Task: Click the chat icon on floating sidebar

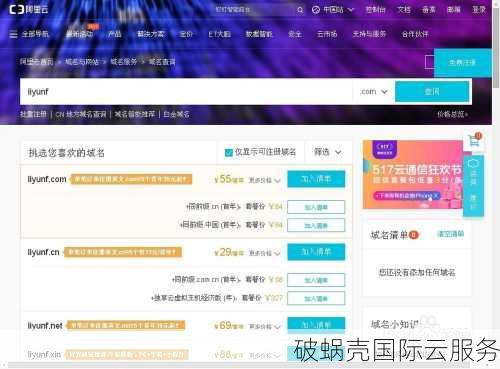Action: [x=473, y=164]
